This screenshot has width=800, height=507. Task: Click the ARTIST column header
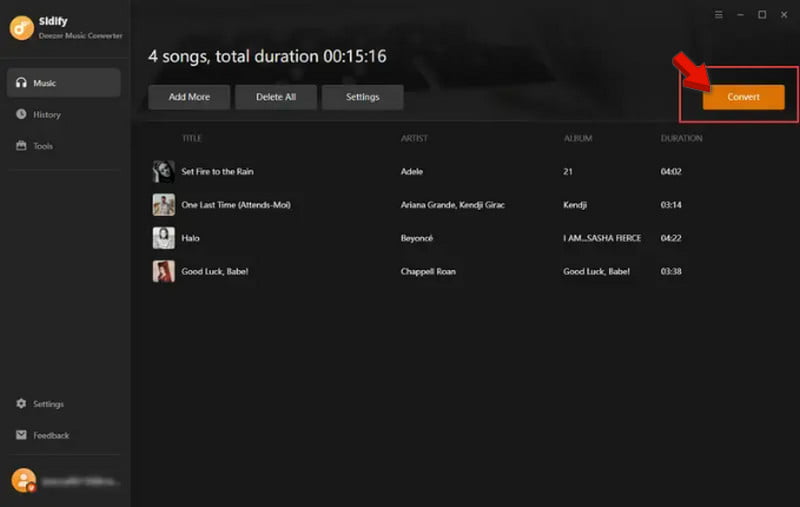414,138
